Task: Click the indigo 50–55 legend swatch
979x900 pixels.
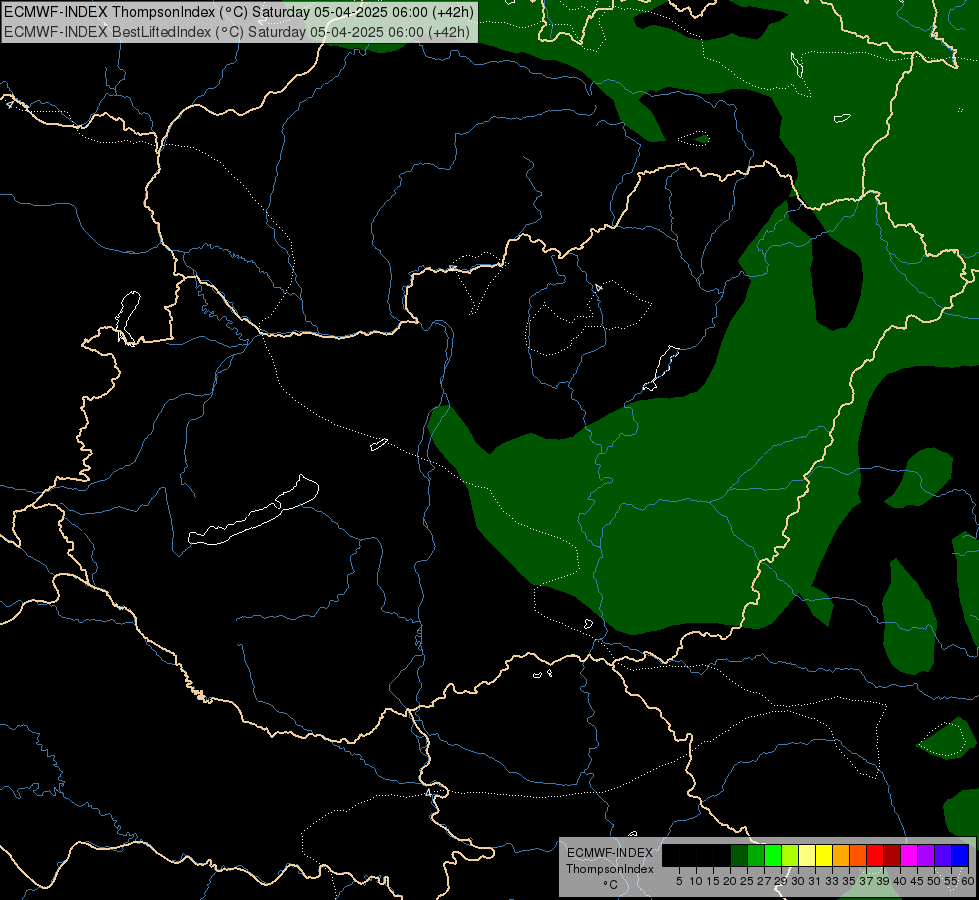Action: [943, 855]
